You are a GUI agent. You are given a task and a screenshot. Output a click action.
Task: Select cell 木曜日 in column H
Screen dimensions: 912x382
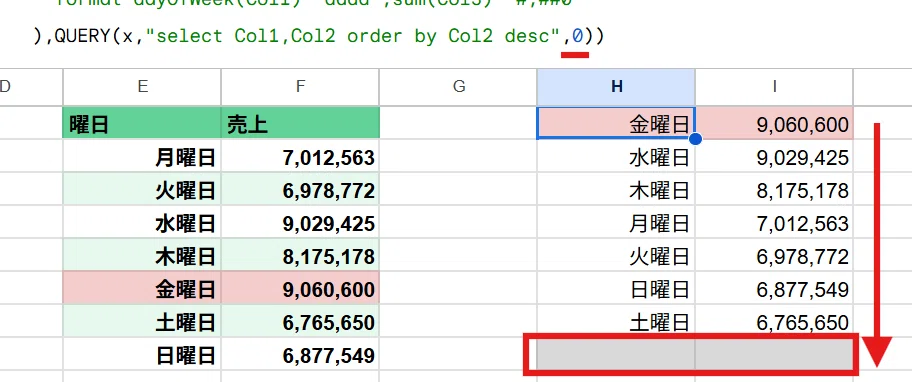click(616, 190)
